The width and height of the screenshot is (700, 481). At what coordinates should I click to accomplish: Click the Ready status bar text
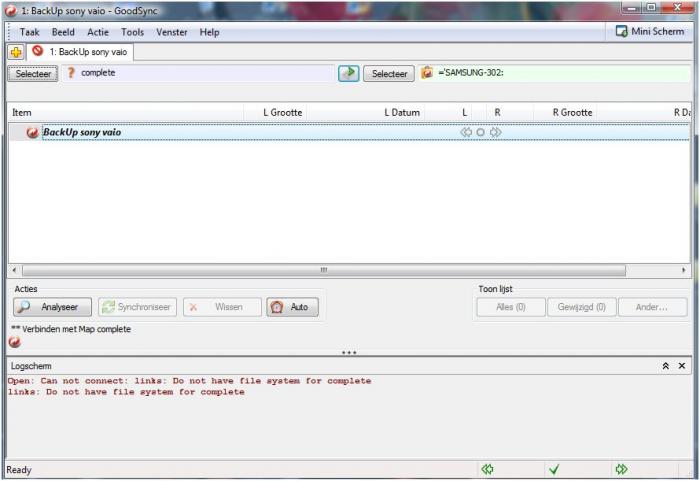click(x=19, y=470)
